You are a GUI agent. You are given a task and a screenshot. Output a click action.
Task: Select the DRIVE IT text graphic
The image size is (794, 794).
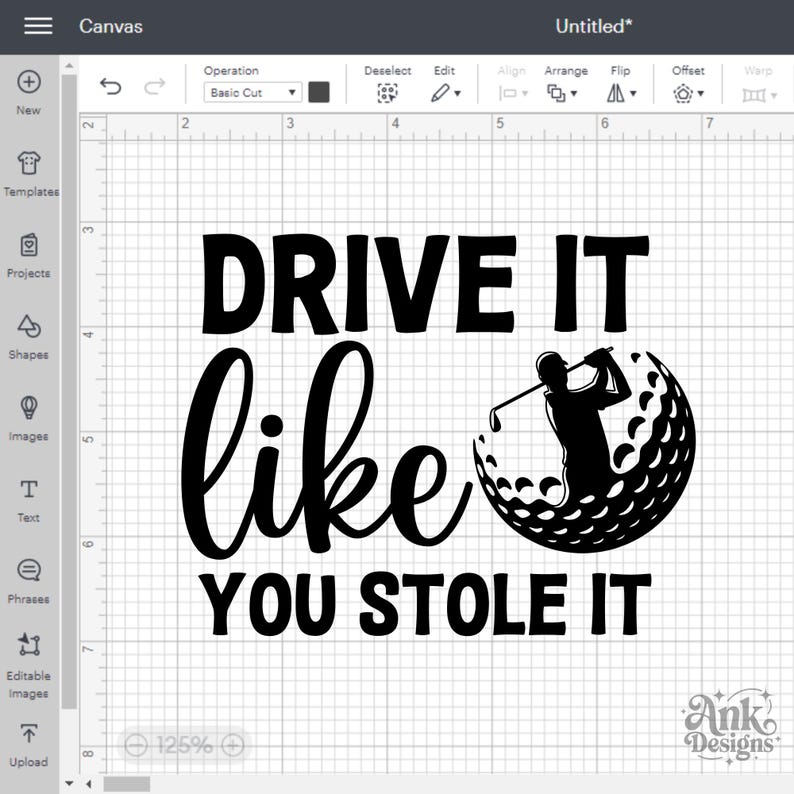pos(425,284)
